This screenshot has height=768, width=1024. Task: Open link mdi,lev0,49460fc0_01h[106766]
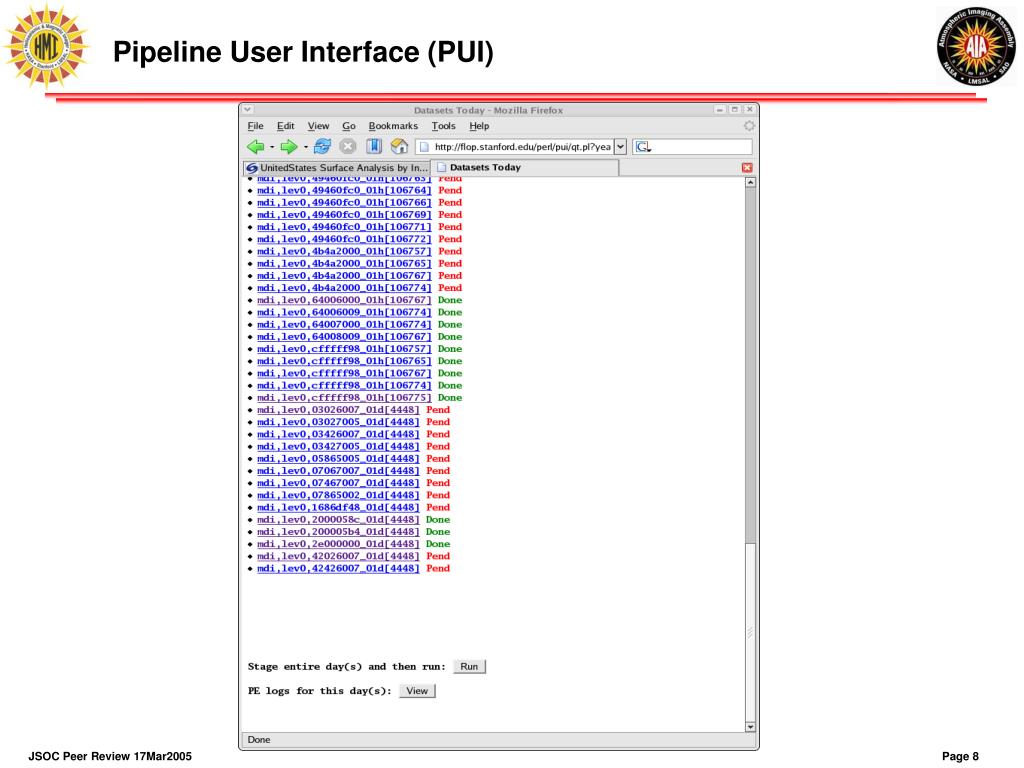[344, 202]
